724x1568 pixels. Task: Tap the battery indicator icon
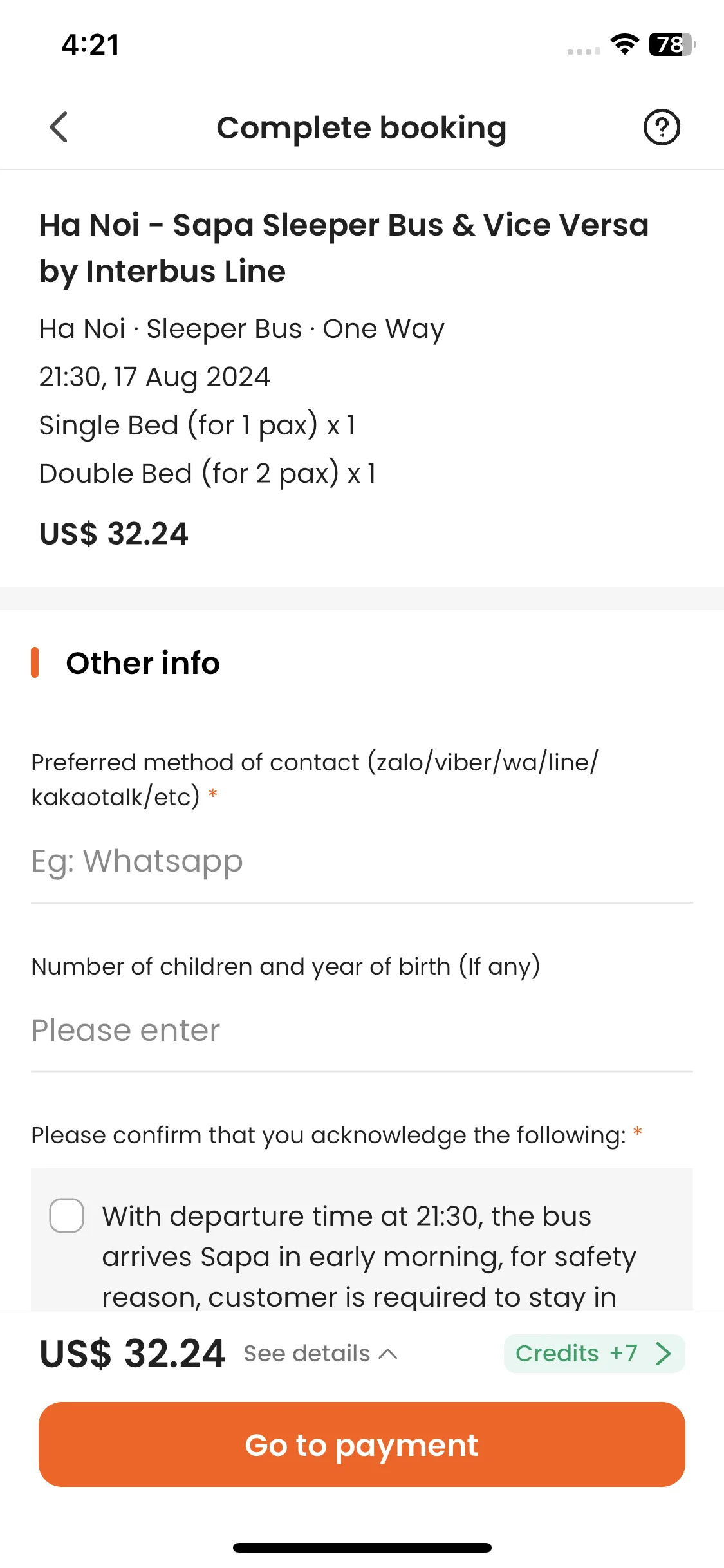click(673, 44)
